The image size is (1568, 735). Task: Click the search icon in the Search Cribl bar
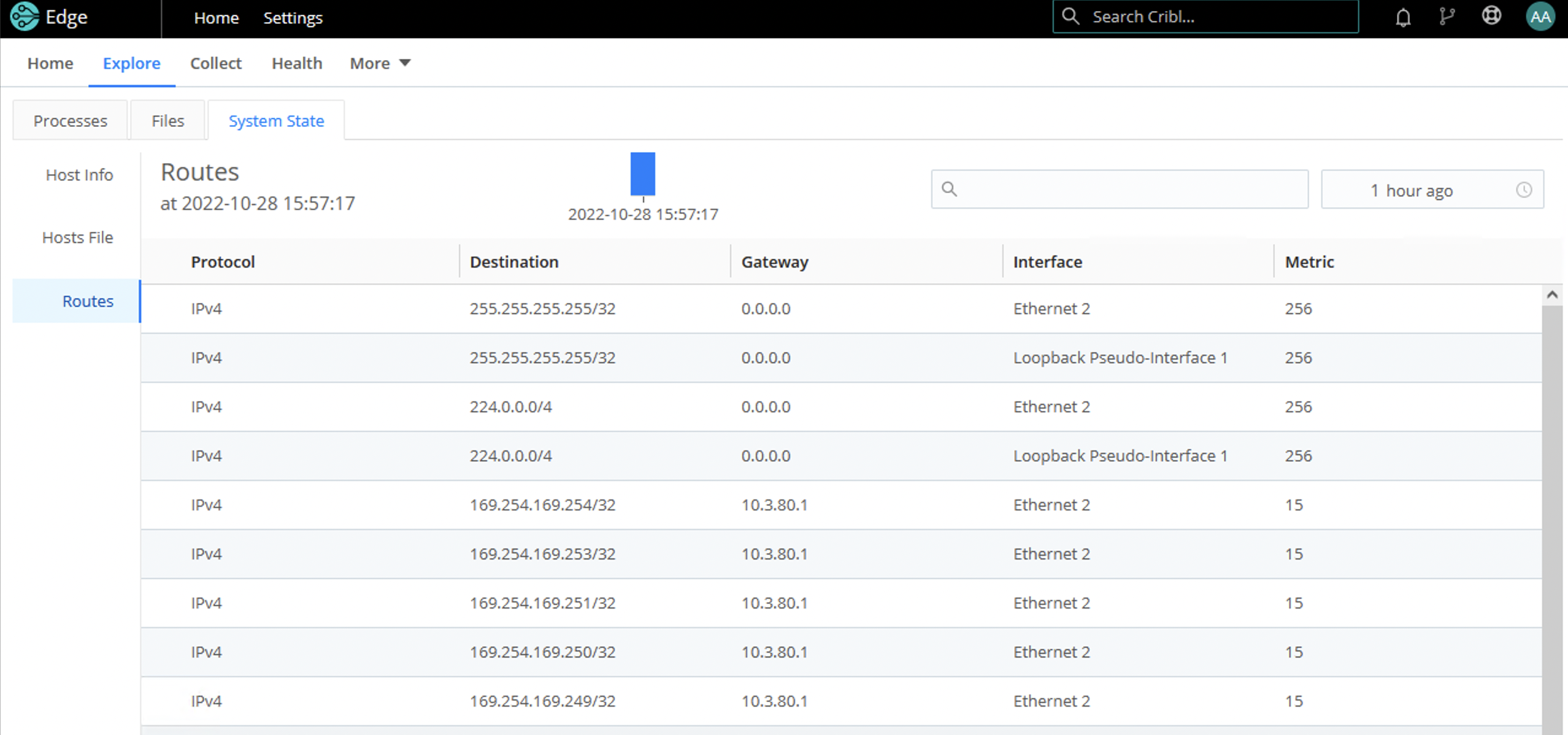[1070, 17]
